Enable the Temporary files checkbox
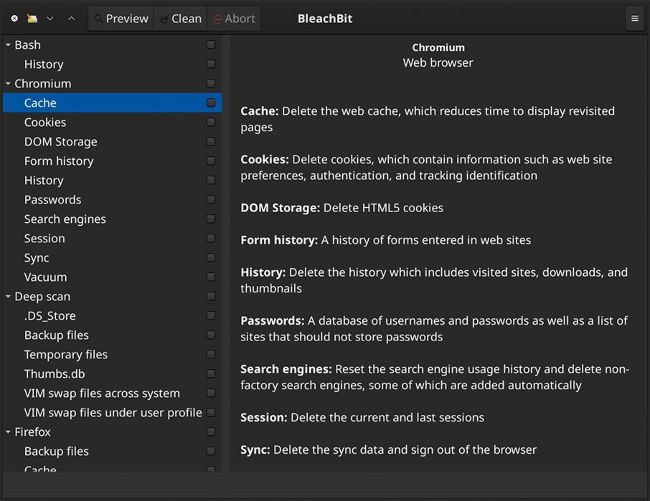Viewport: 650px width, 501px height. click(211, 354)
